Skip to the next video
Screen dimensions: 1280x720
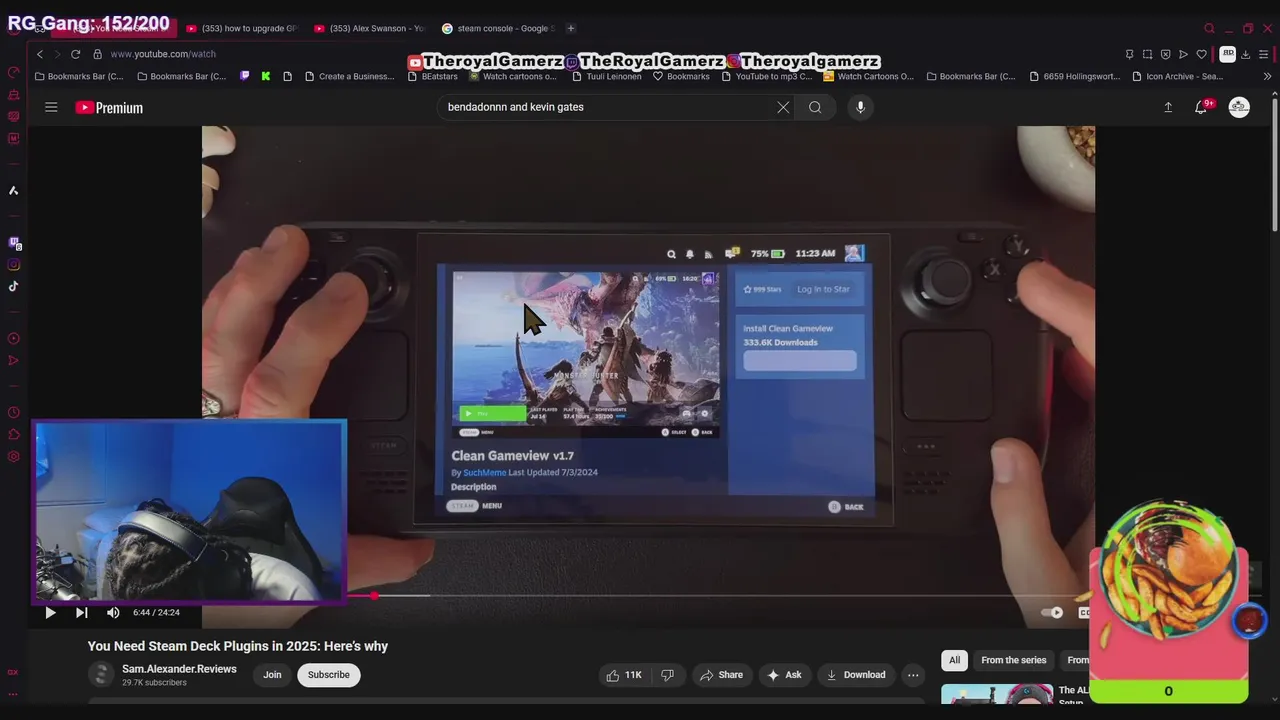[81, 612]
